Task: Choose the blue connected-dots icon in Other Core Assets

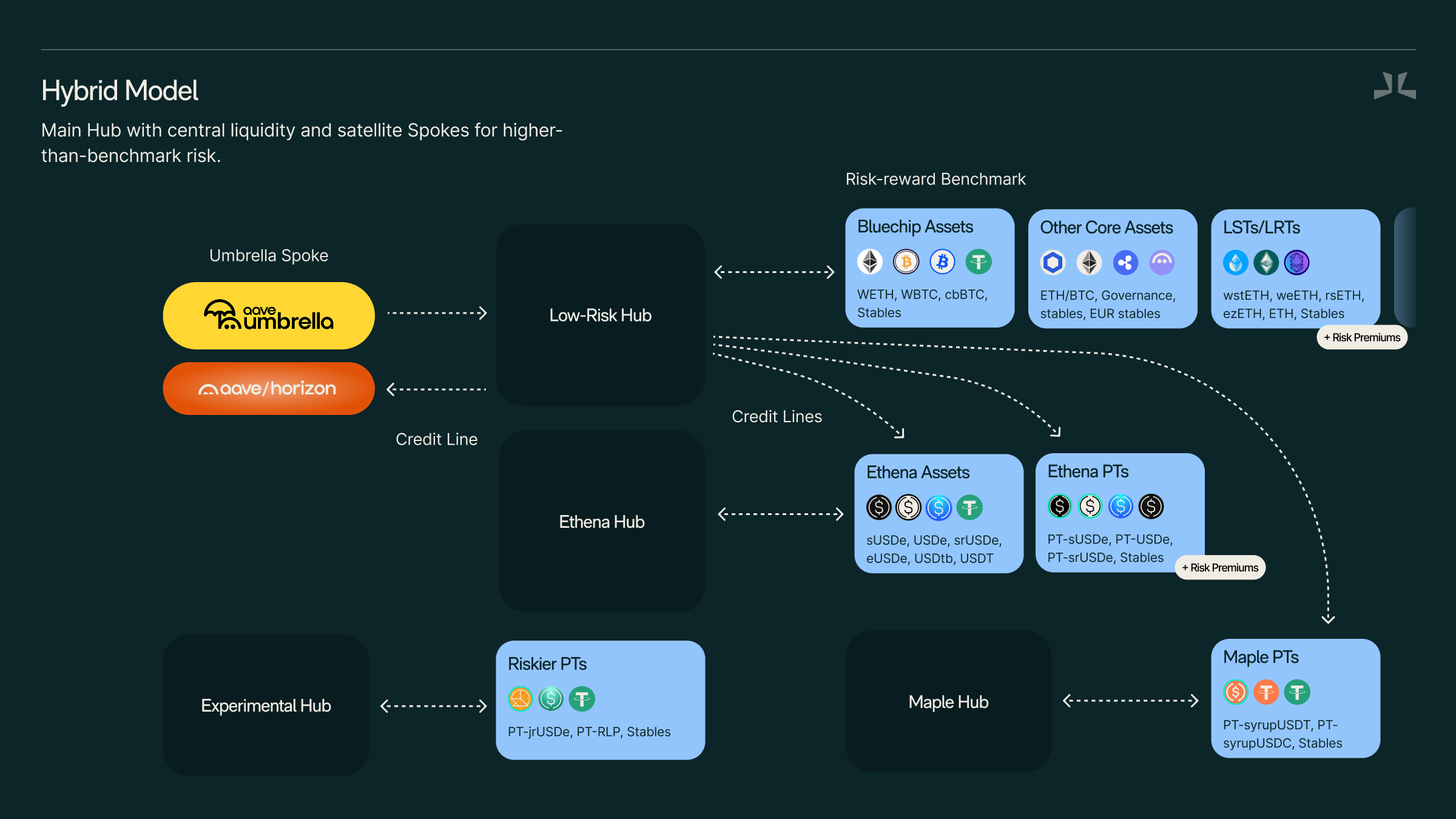Action: point(1125,263)
